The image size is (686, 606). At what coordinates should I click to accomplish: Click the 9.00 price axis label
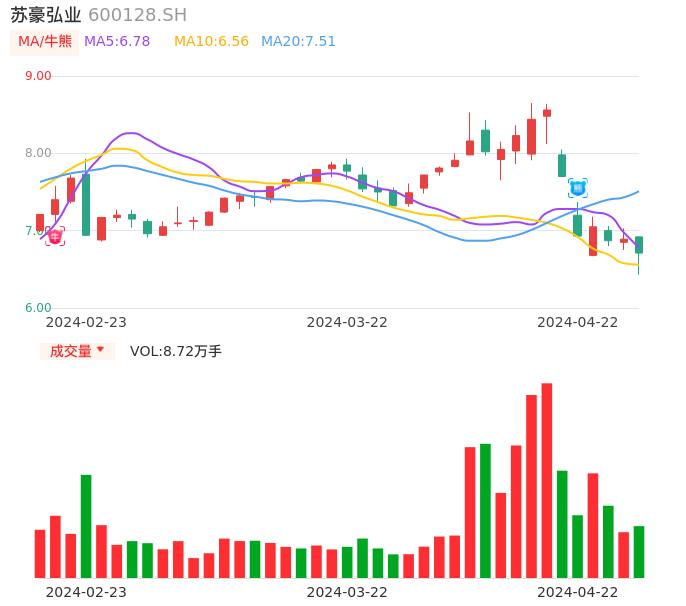tap(38, 76)
